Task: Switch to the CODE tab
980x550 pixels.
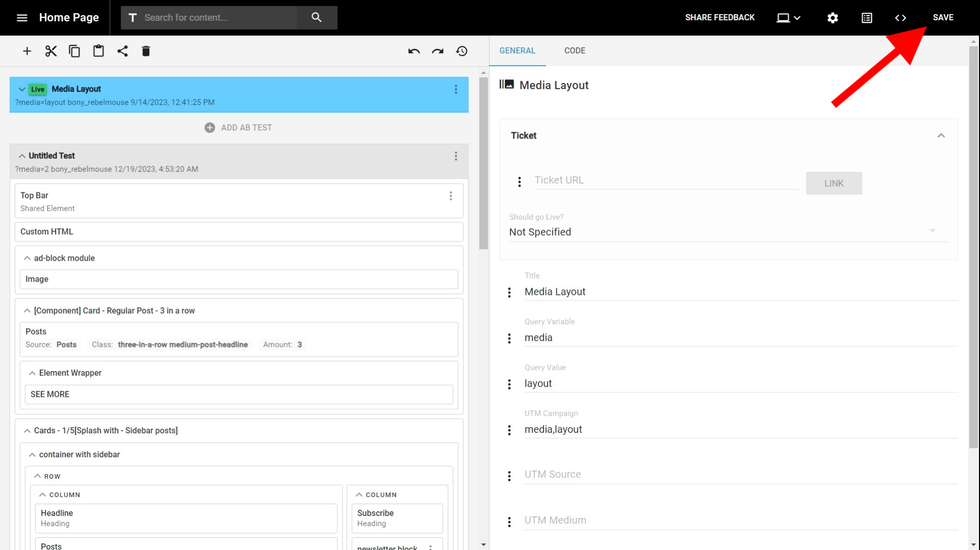Action: click(x=574, y=50)
